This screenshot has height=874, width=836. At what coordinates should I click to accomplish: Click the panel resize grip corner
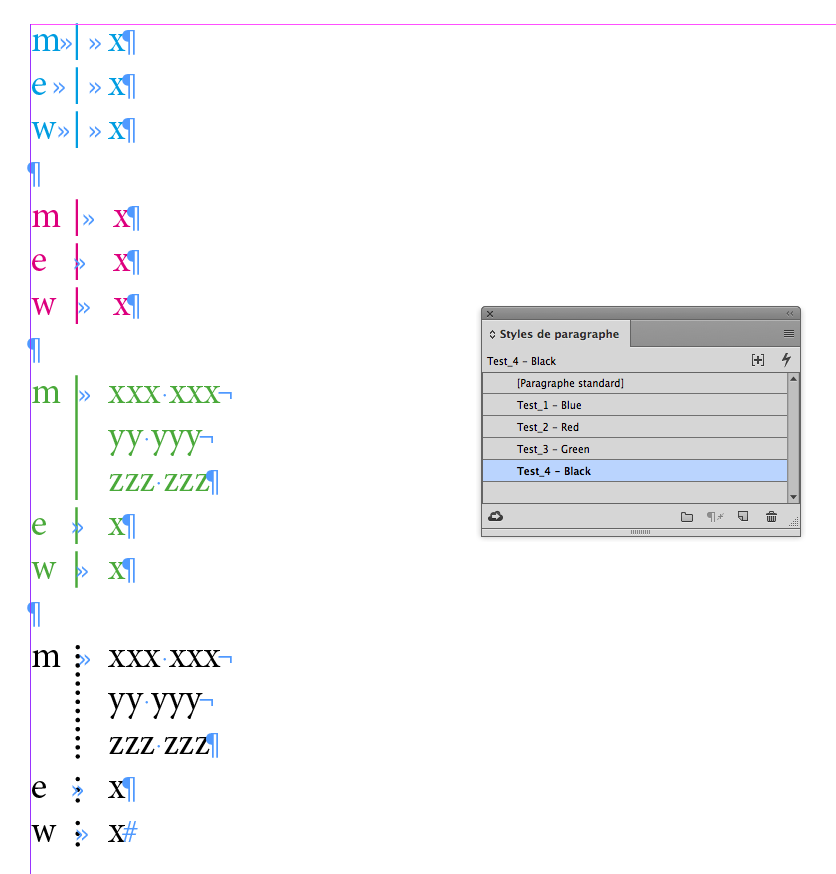tap(794, 522)
